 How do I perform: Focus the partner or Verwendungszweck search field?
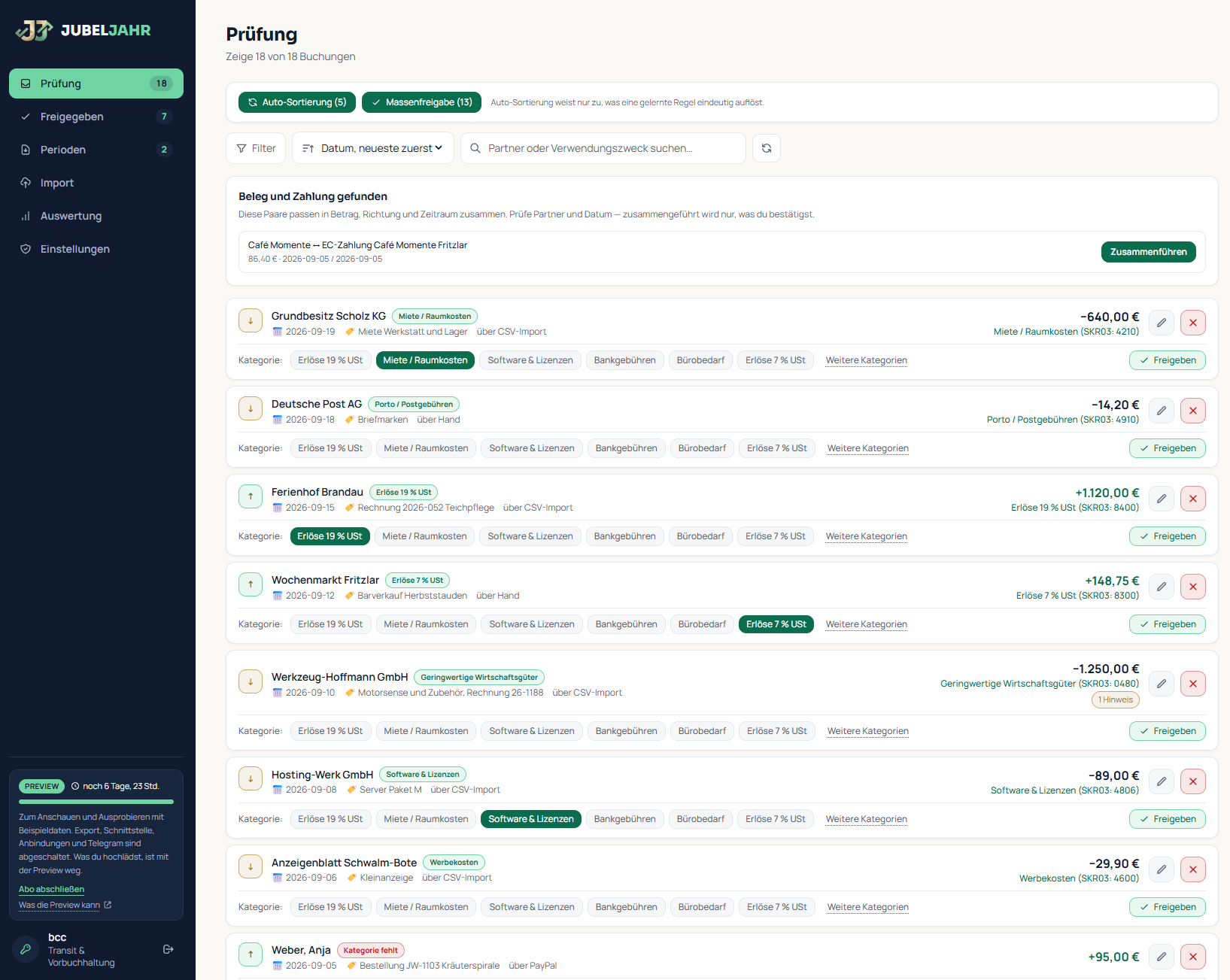click(603, 148)
